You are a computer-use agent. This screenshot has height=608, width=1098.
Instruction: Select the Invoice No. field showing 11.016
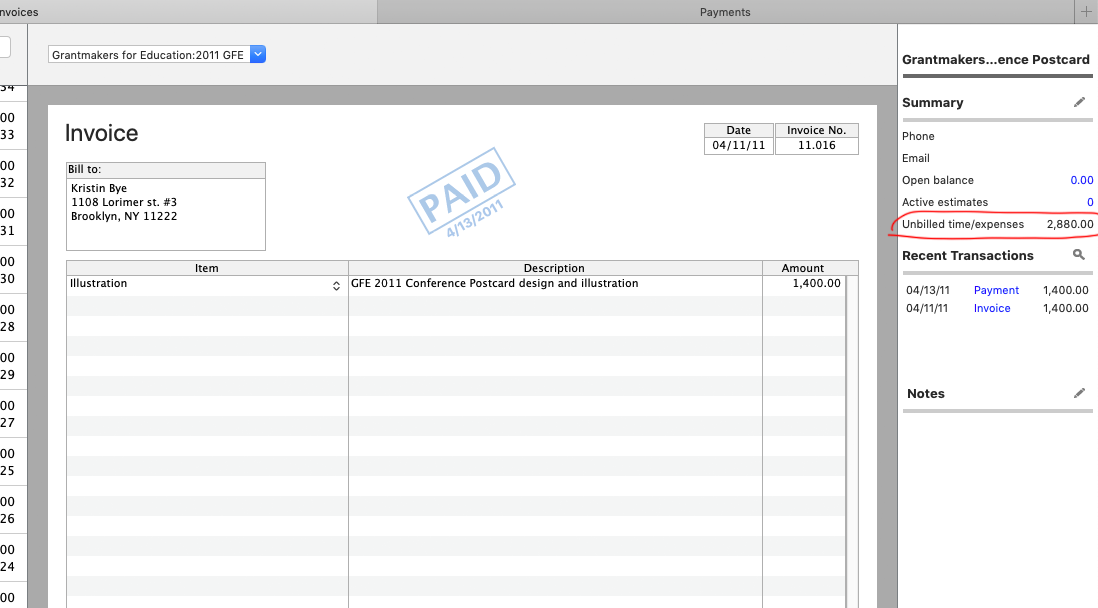pyautogui.click(x=816, y=143)
